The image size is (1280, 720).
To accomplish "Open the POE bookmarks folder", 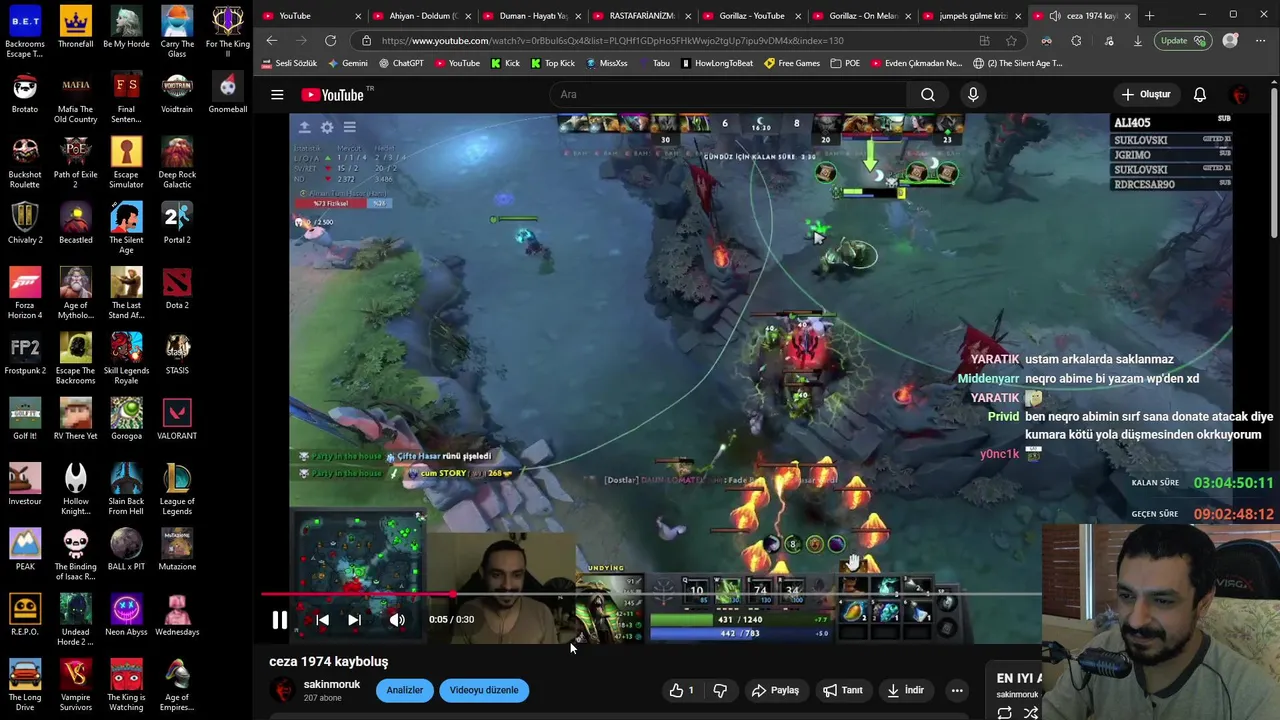I will click(x=845, y=63).
